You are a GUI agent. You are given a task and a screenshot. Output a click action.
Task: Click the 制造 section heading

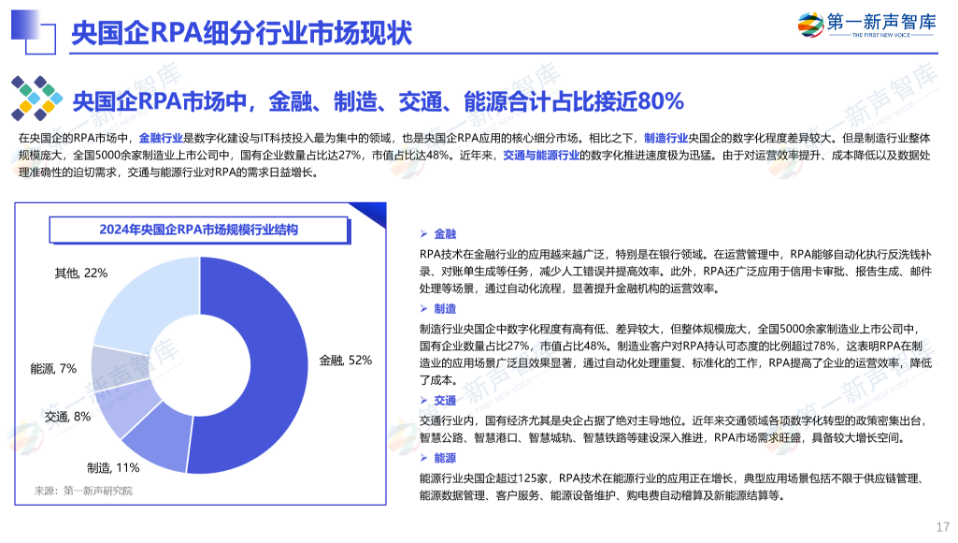coord(445,308)
